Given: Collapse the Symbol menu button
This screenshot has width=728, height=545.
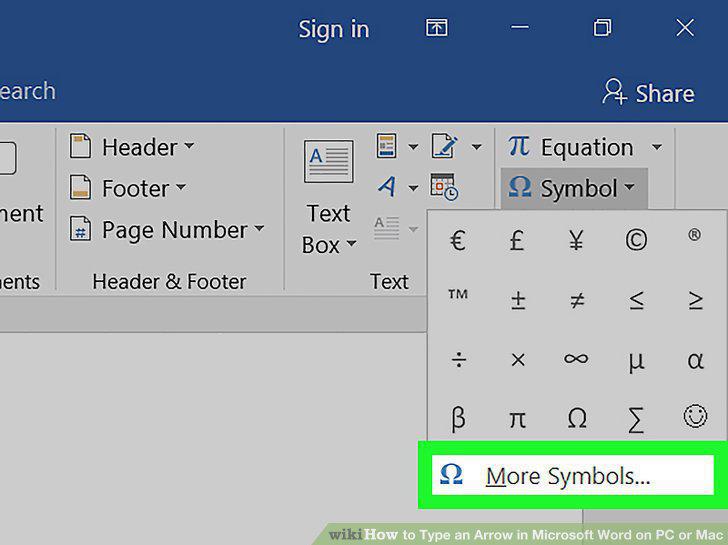Looking at the screenshot, I should click(574, 188).
